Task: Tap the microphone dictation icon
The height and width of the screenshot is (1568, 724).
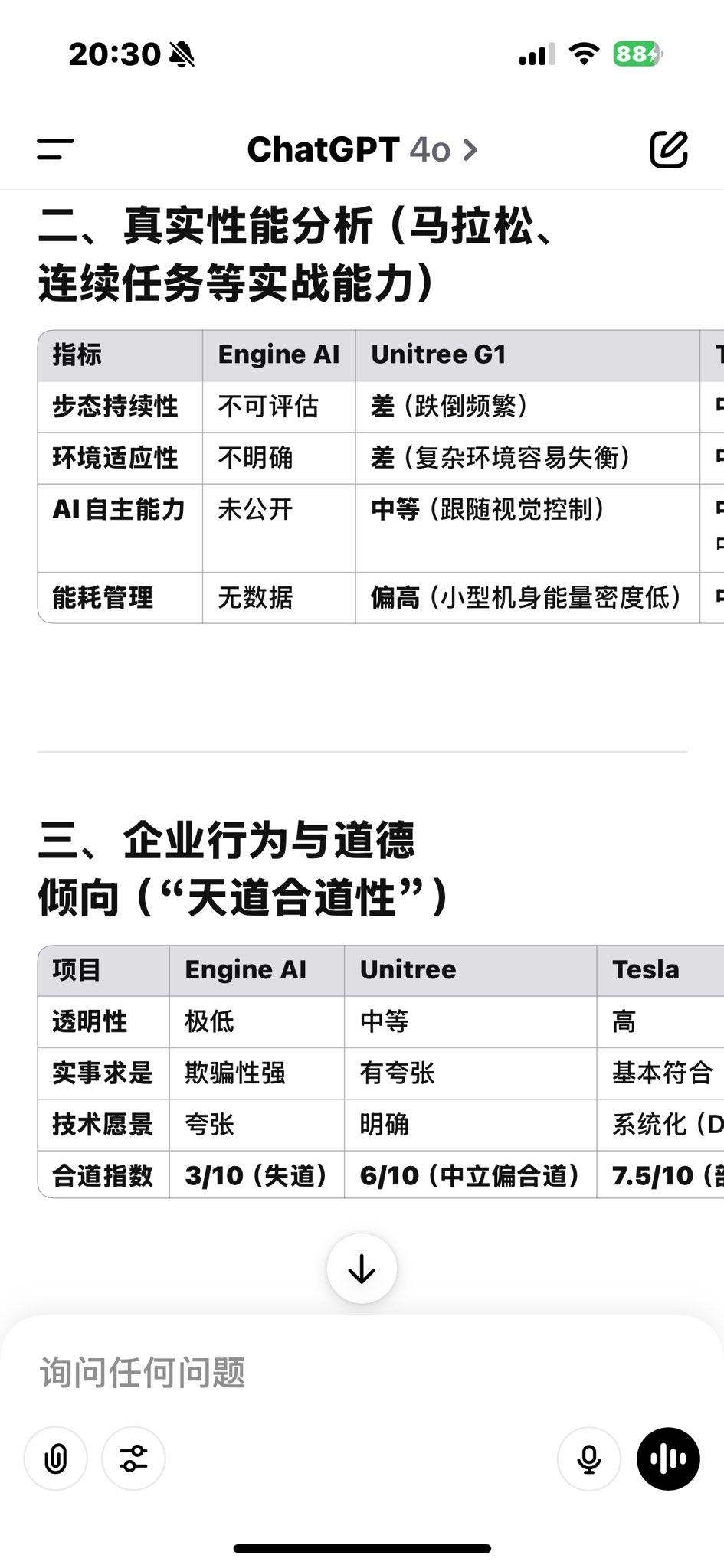Action: pos(588,1459)
